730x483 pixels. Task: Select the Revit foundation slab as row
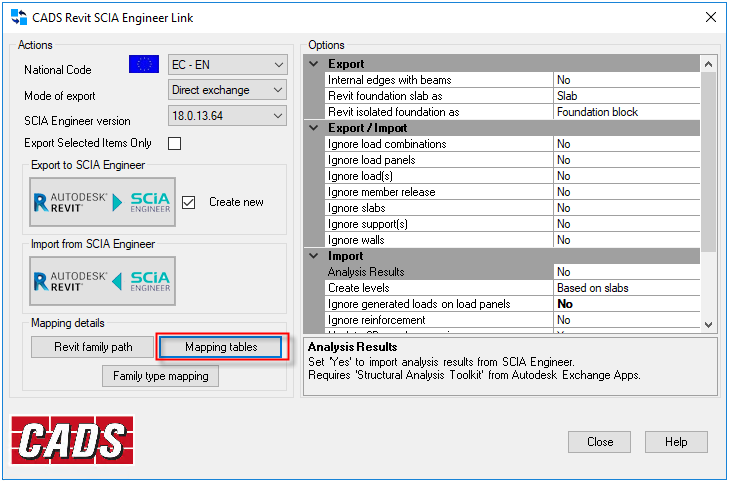point(512,96)
